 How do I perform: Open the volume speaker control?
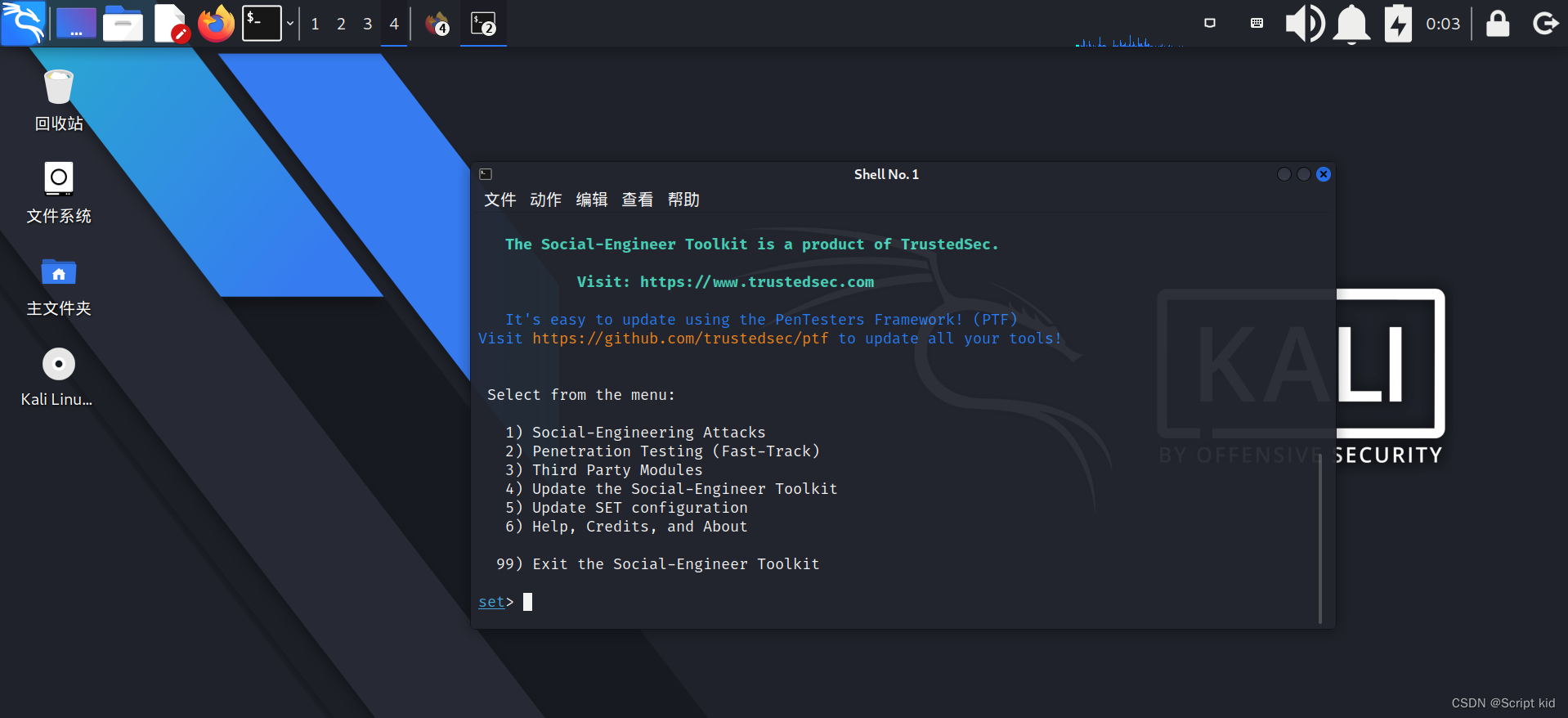(1305, 23)
